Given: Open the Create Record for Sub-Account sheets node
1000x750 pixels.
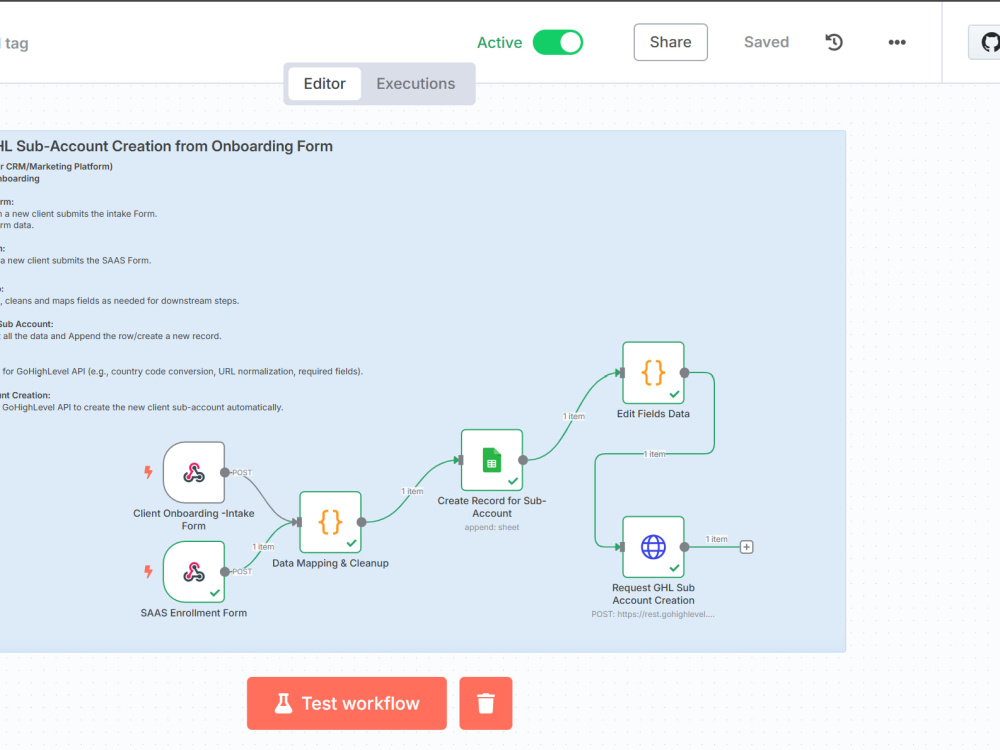Looking at the screenshot, I should tap(492, 460).
